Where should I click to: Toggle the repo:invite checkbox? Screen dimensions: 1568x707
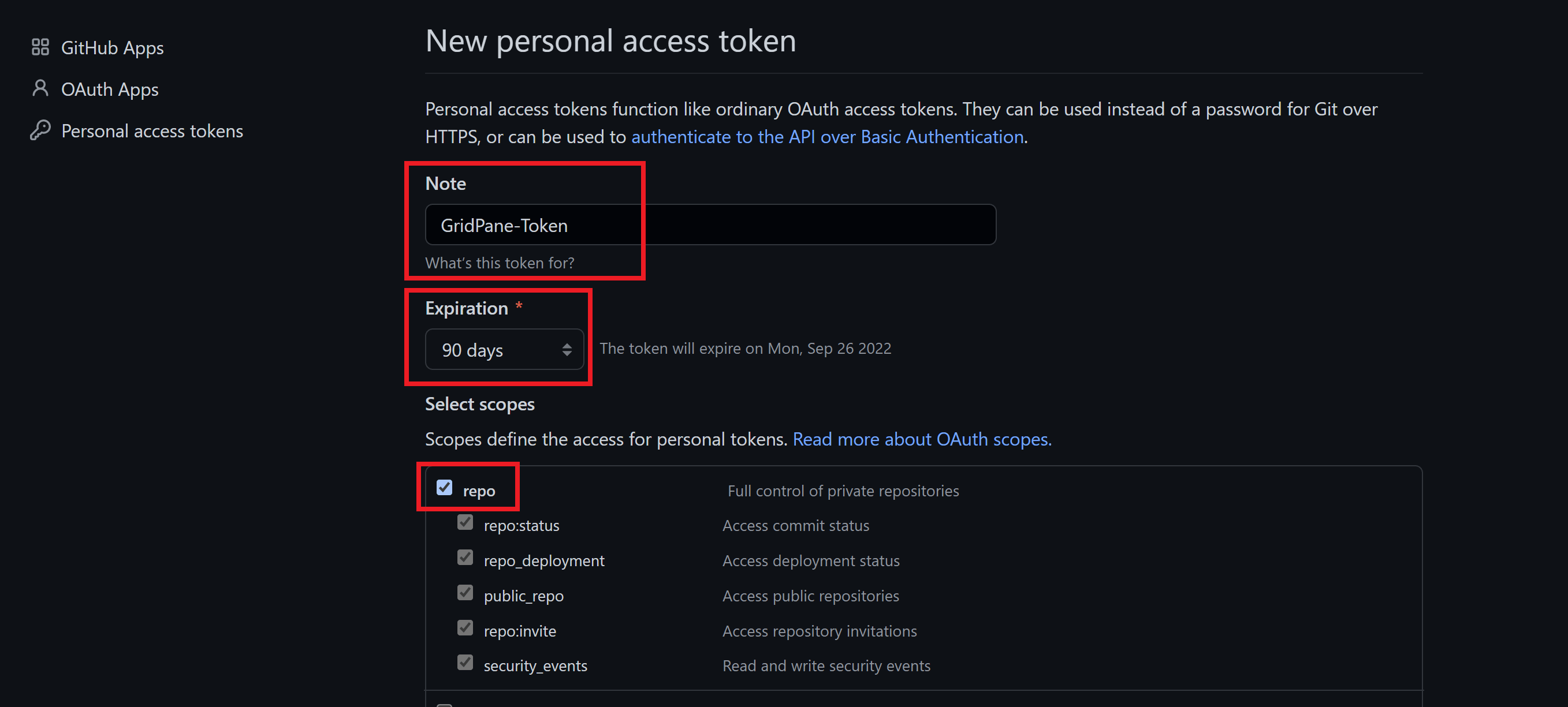(x=465, y=628)
